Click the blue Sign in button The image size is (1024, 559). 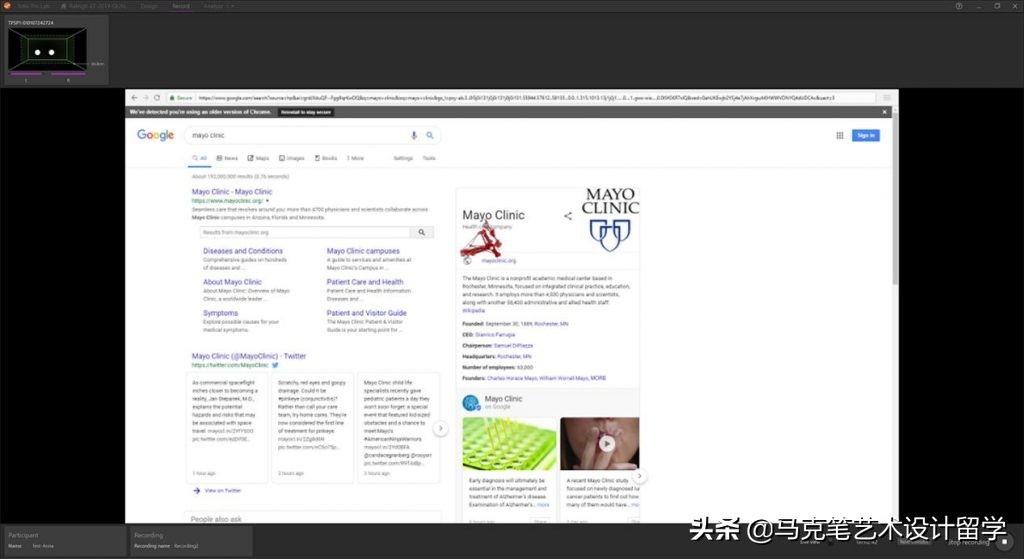pos(865,135)
